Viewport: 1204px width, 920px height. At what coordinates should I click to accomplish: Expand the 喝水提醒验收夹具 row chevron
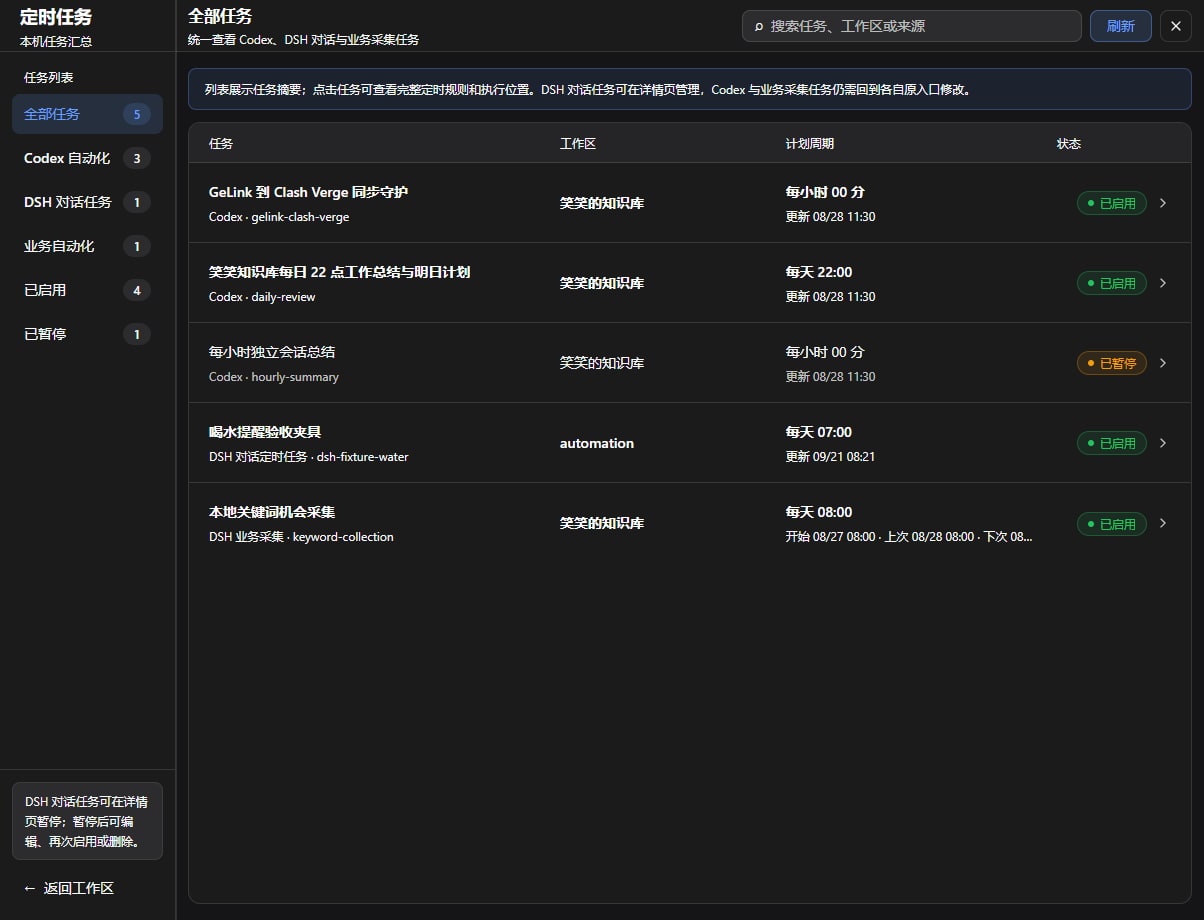[x=1162, y=443]
